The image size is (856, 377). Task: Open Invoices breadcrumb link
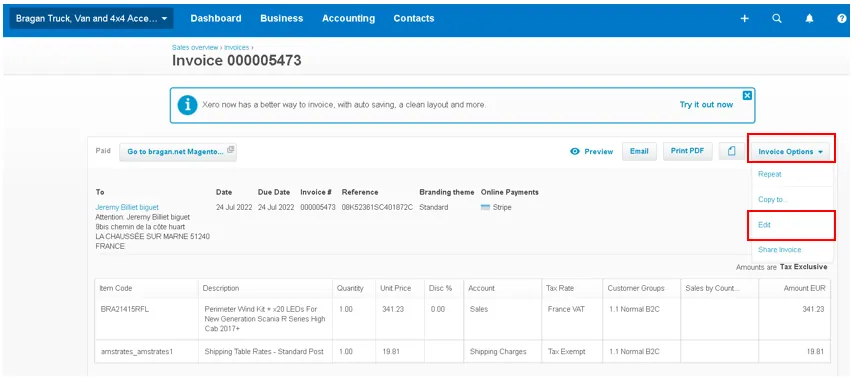click(x=236, y=47)
